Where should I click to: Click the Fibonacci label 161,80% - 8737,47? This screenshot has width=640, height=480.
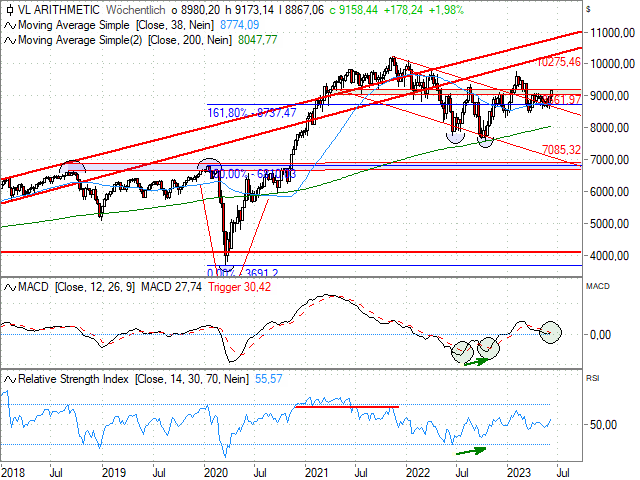252,113
